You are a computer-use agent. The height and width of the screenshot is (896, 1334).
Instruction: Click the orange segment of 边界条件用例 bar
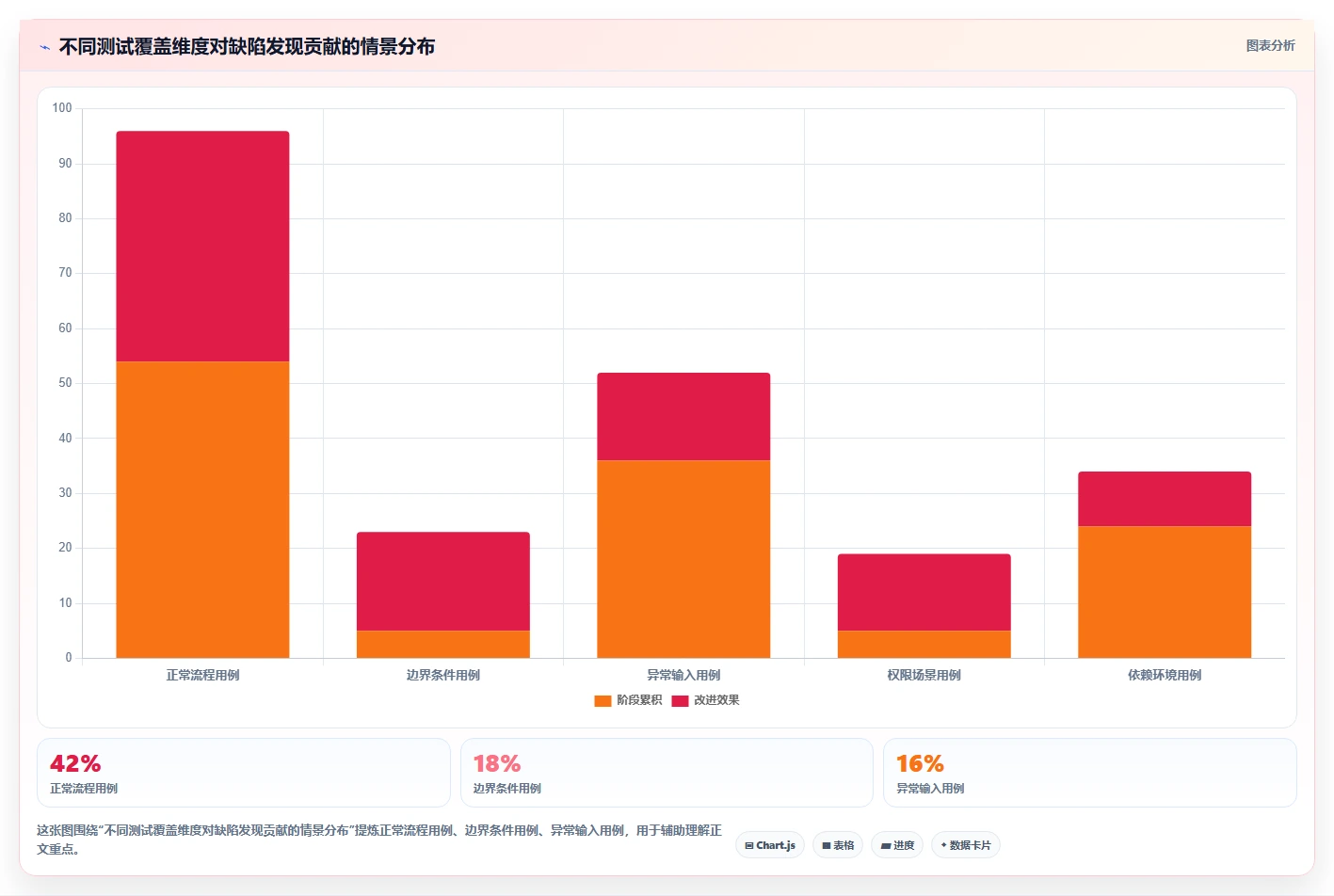(x=443, y=644)
